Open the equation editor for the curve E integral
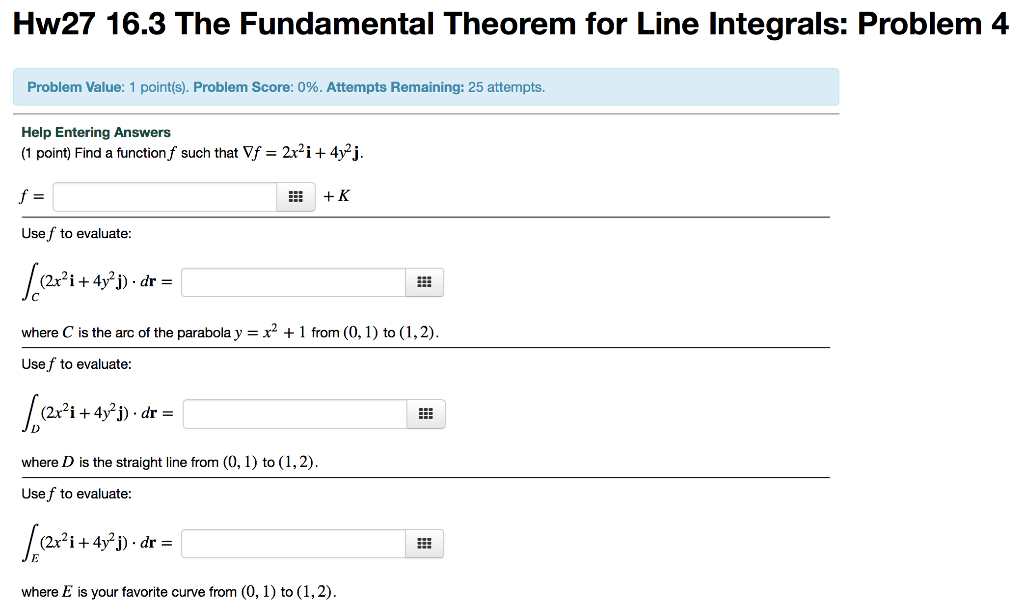1024x606 pixels. click(423, 543)
